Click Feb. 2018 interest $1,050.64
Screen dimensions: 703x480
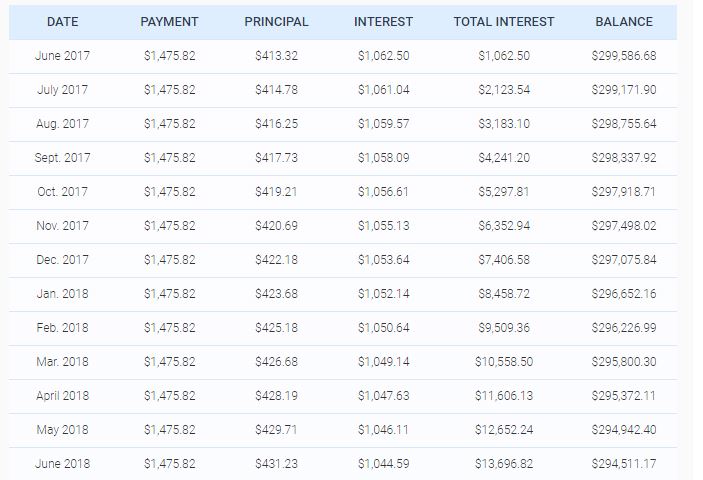point(383,328)
